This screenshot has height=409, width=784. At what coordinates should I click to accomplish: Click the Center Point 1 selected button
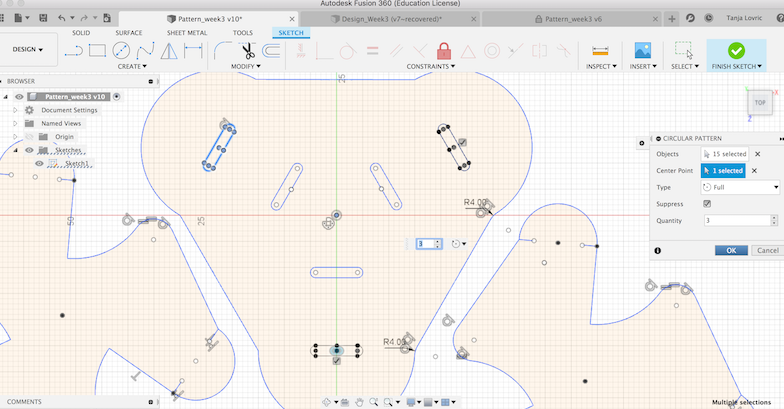coord(723,170)
